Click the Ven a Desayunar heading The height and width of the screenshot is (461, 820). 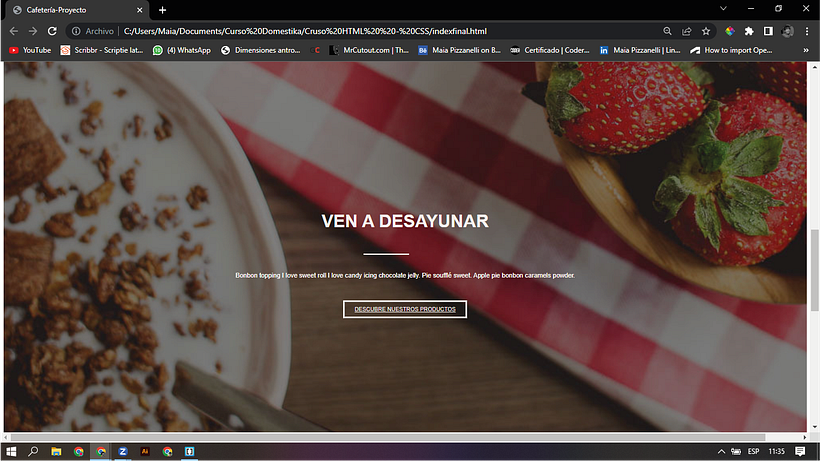[405, 221]
